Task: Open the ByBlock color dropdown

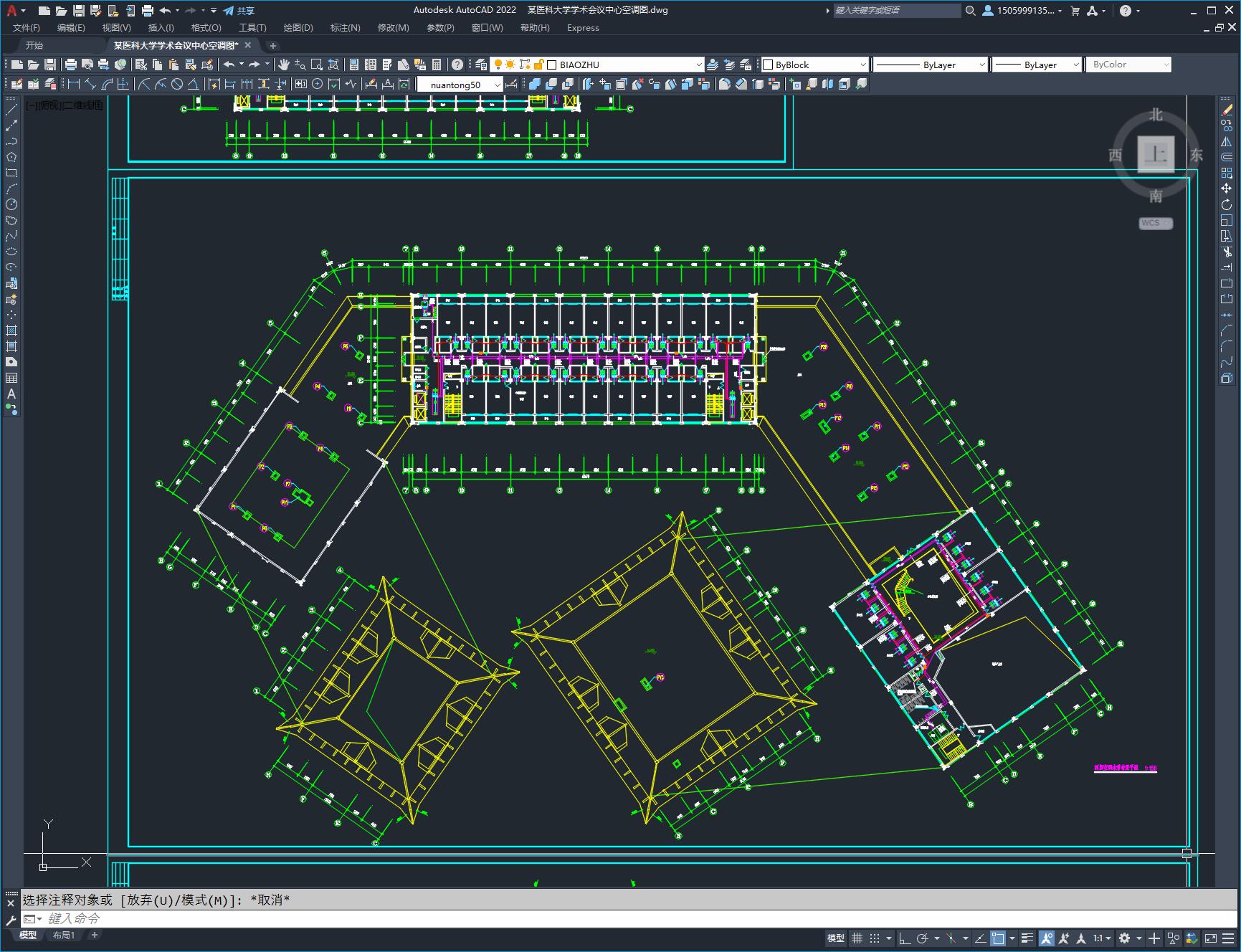Action: [x=862, y=65]
